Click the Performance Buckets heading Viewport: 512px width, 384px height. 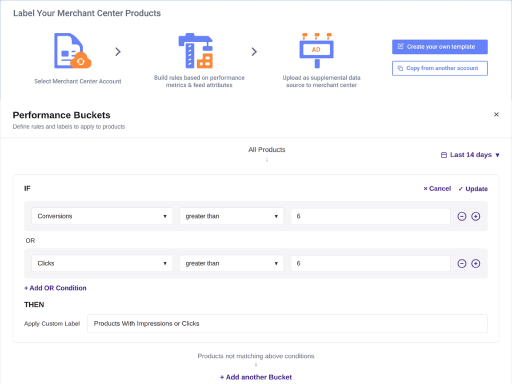pos(62,115)
